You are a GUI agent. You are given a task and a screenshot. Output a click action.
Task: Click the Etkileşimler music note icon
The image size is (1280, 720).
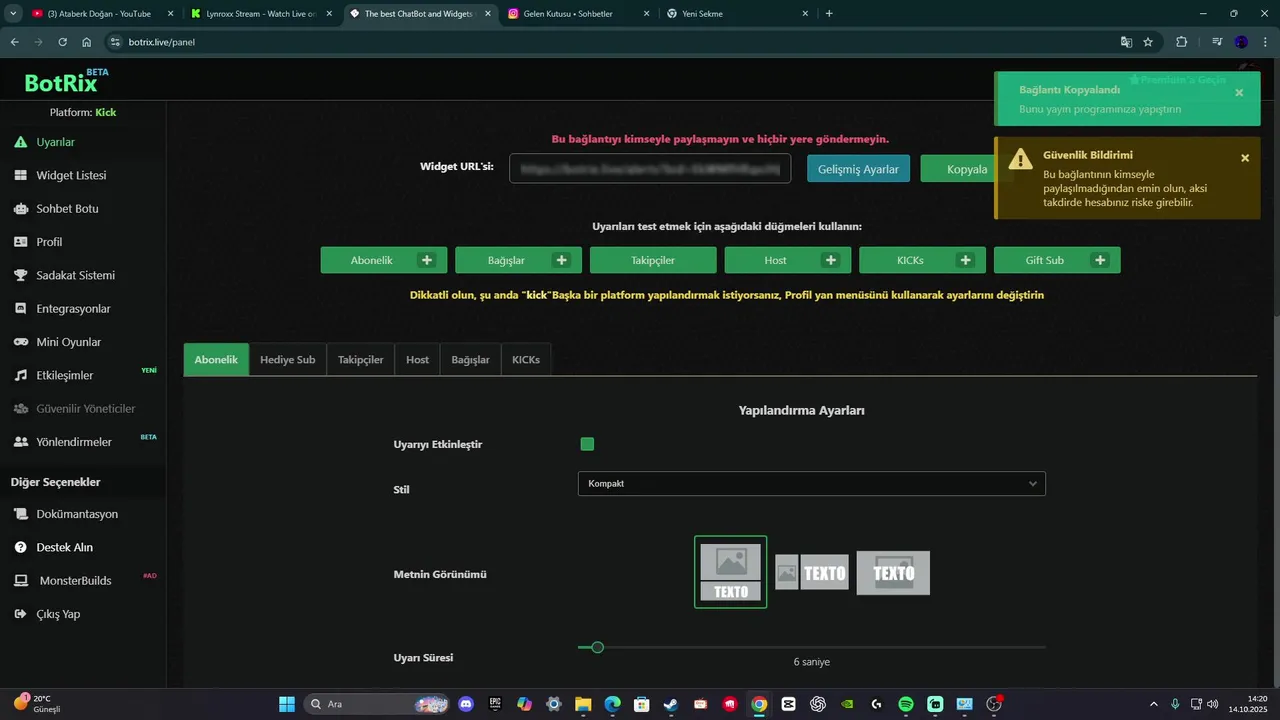[x=20, y=375]
